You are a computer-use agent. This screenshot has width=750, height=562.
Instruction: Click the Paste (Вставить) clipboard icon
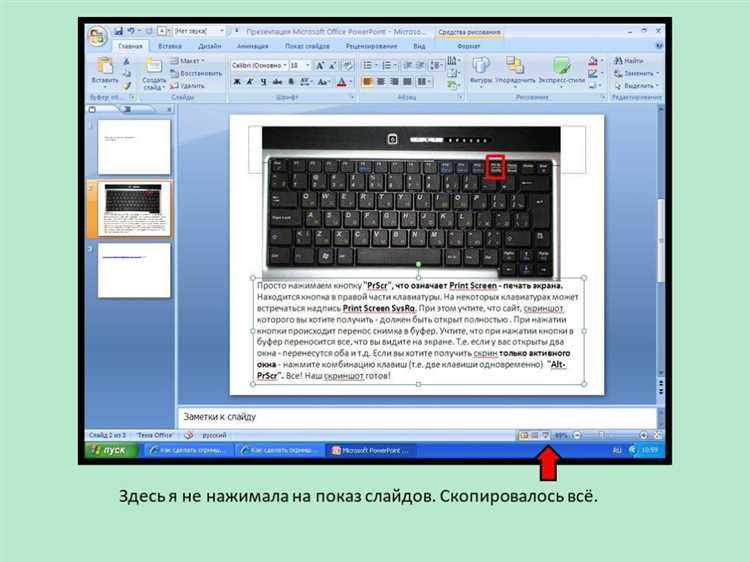pos(104,66)
